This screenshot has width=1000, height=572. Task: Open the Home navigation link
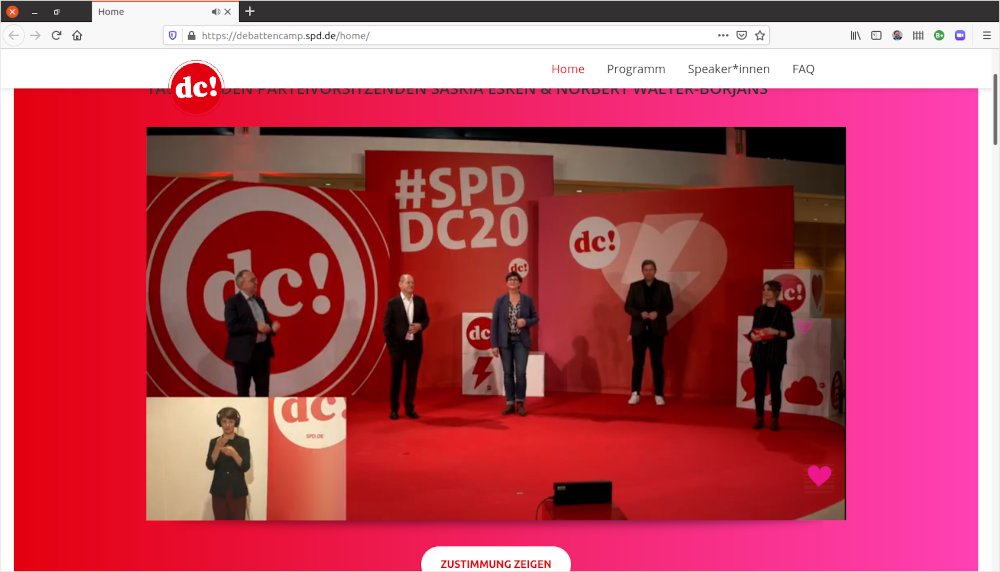pos(568,69)
